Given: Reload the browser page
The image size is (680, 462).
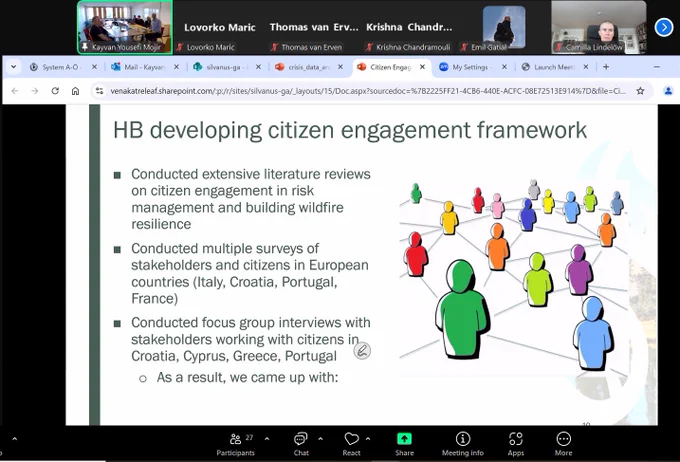Looking at the screenshot, I should 55,91.
